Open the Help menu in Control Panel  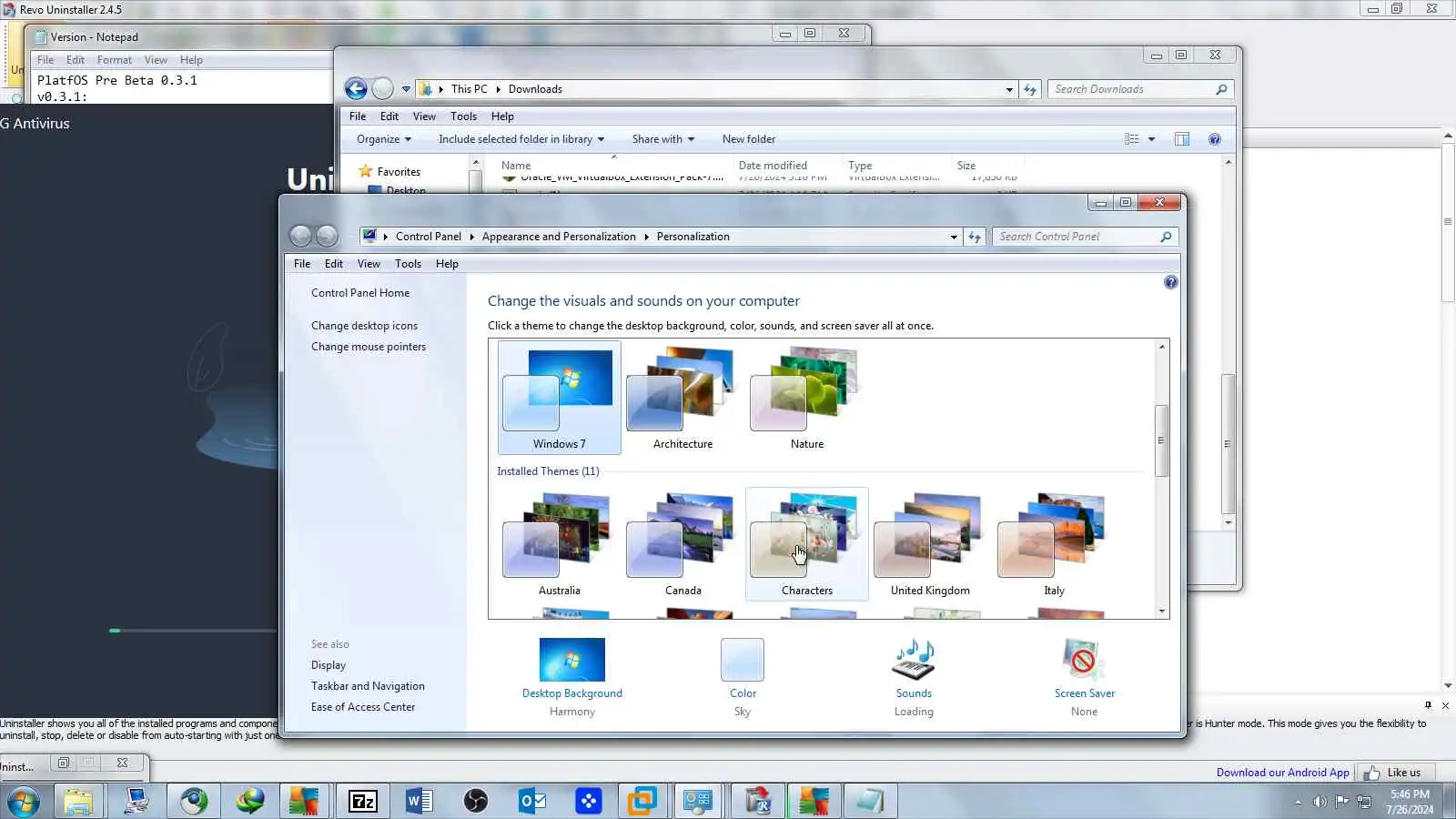click(x=447, y=264)
